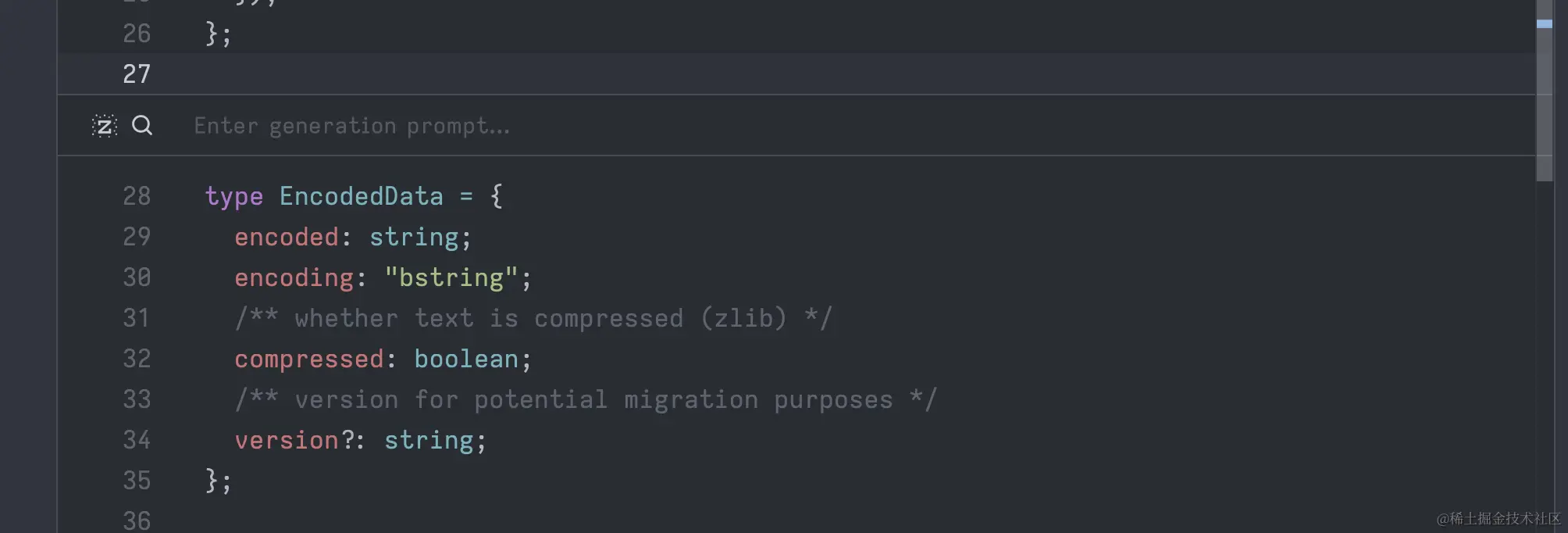Click the magnifying glass search icon
Viewport: 1568px width, 533px height.
[x=142, y=126]
